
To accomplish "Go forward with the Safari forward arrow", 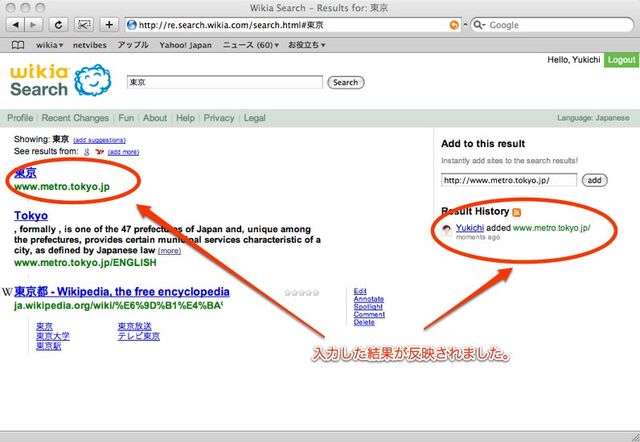I will 33,25.
